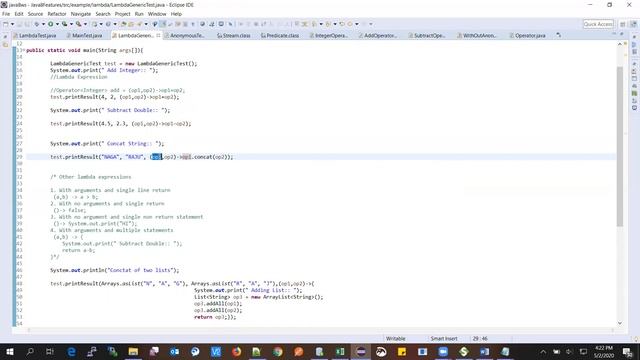Click the Run (green play) toolbar icon
Viewport: 640px width, 360px height.
(x=51, y=24)
